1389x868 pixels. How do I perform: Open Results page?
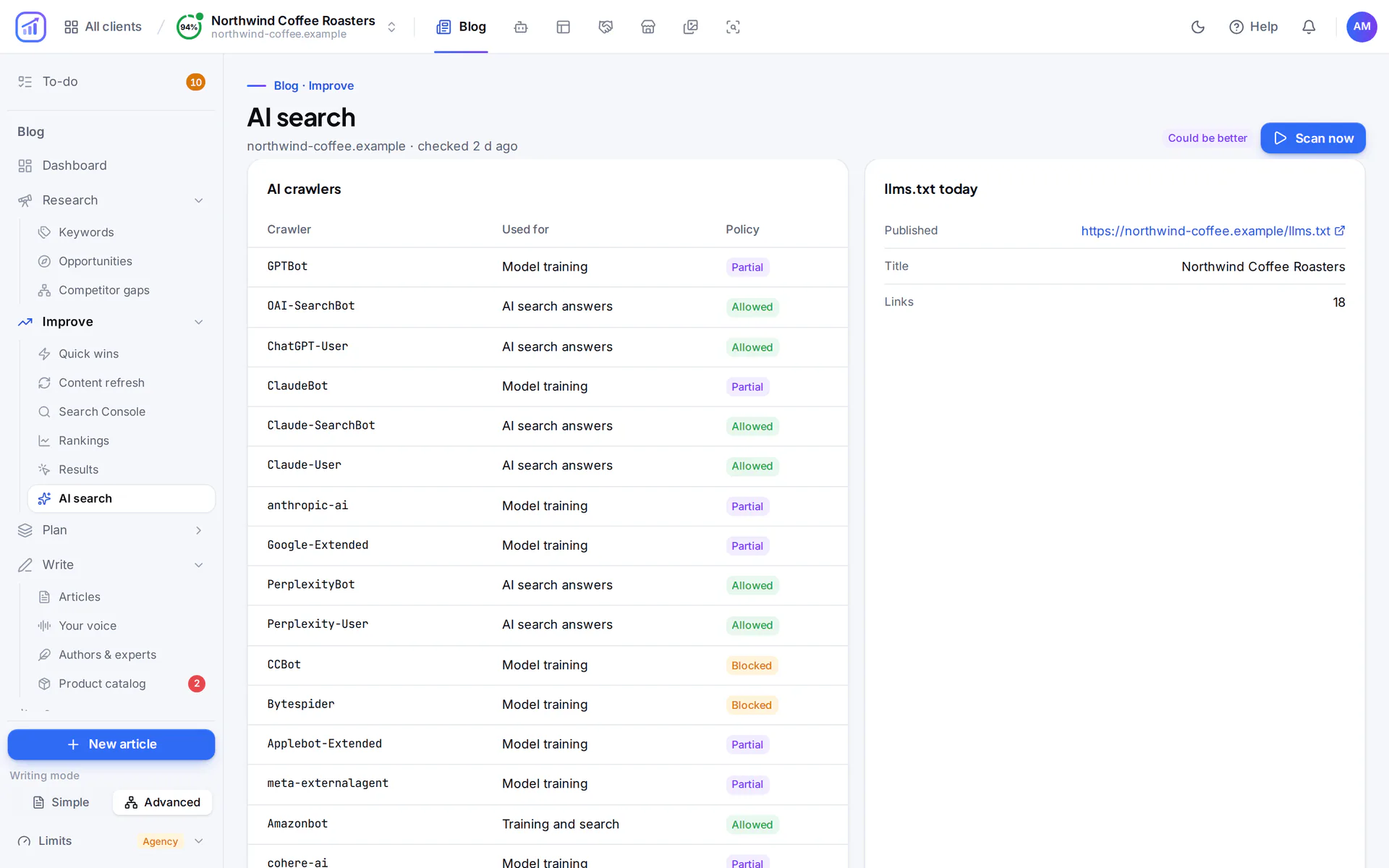click(x=122, y=469)
